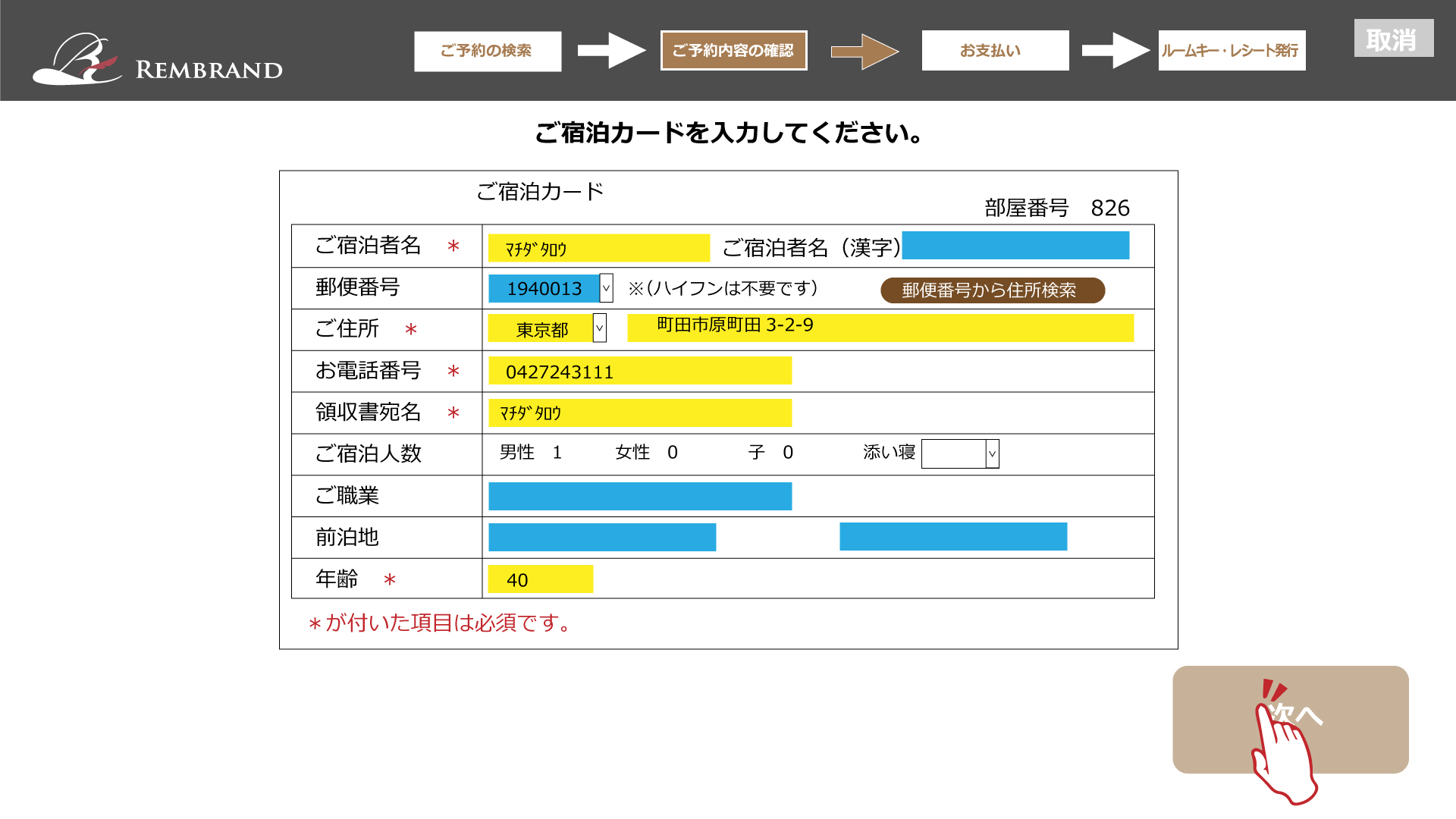The width and height of the screenshot is (1456, 819).
Task: Click the ご宿泊者名 field containing ﾏﾁﾀﾞ ﾀﾛｳ
Action: 598,248
